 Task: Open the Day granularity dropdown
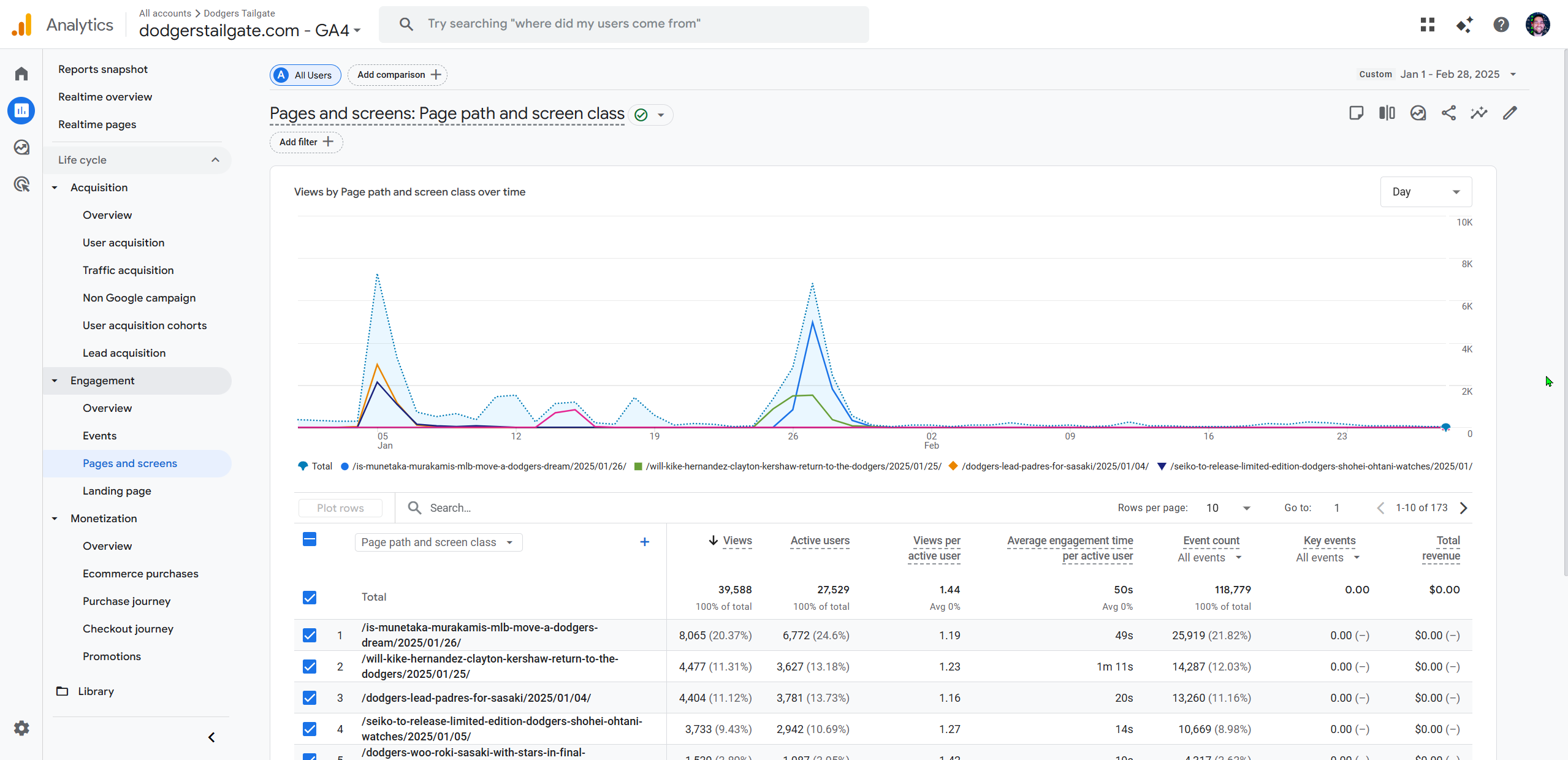pos(1426,192)
